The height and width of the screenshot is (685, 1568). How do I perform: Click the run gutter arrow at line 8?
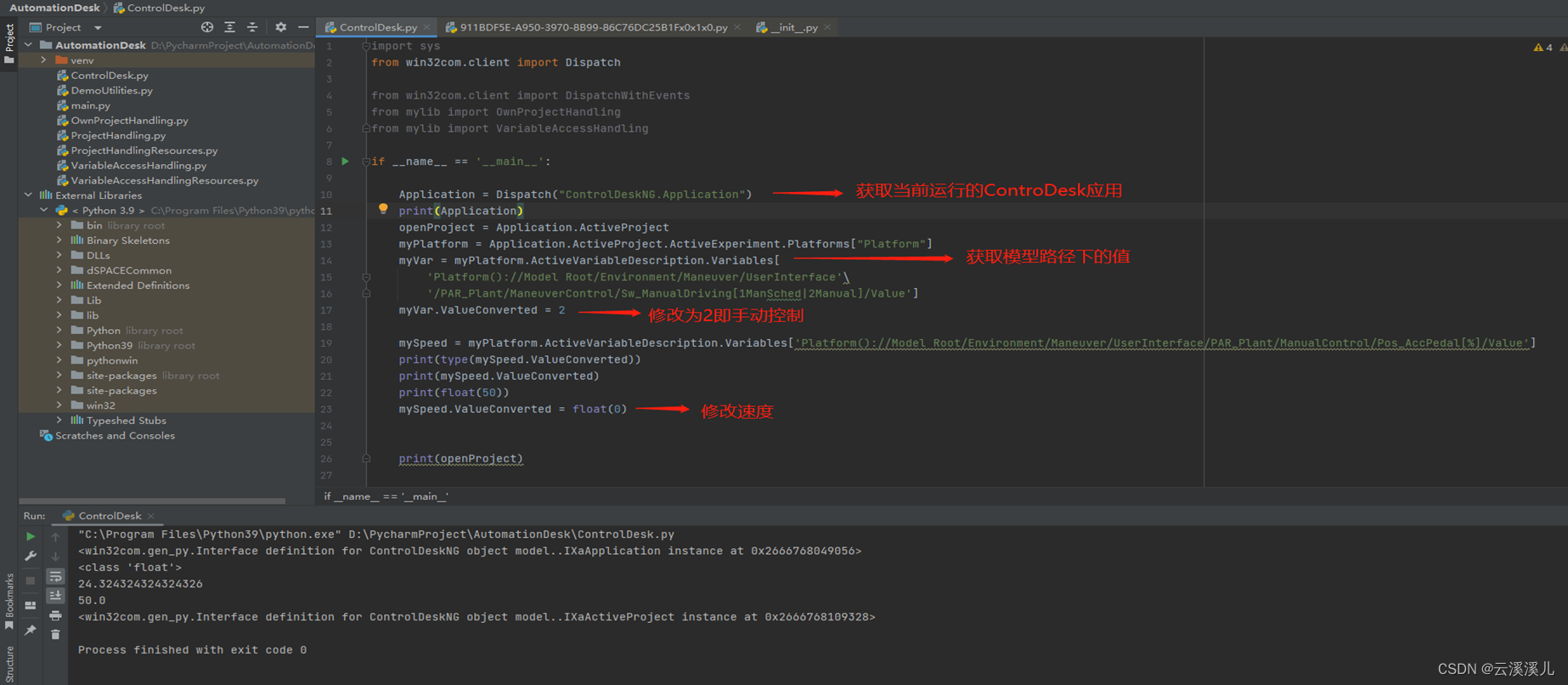[x=345, y=161]
